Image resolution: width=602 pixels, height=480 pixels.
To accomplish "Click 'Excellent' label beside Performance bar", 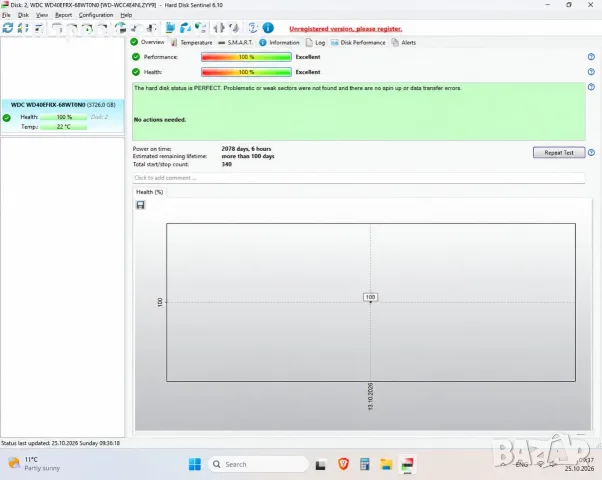I will [308, 57].
